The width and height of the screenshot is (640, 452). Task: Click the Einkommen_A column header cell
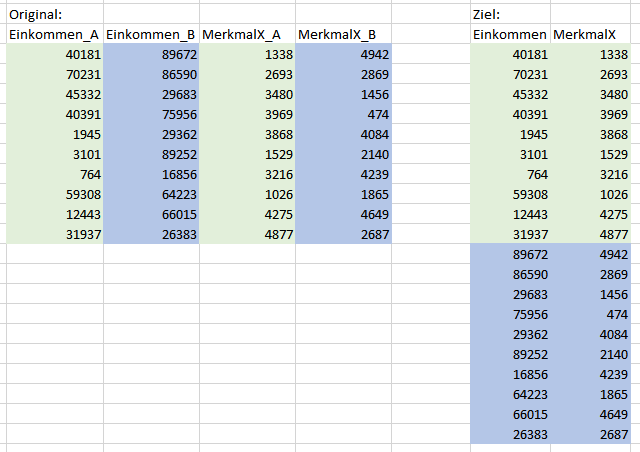tap(55, 34)
